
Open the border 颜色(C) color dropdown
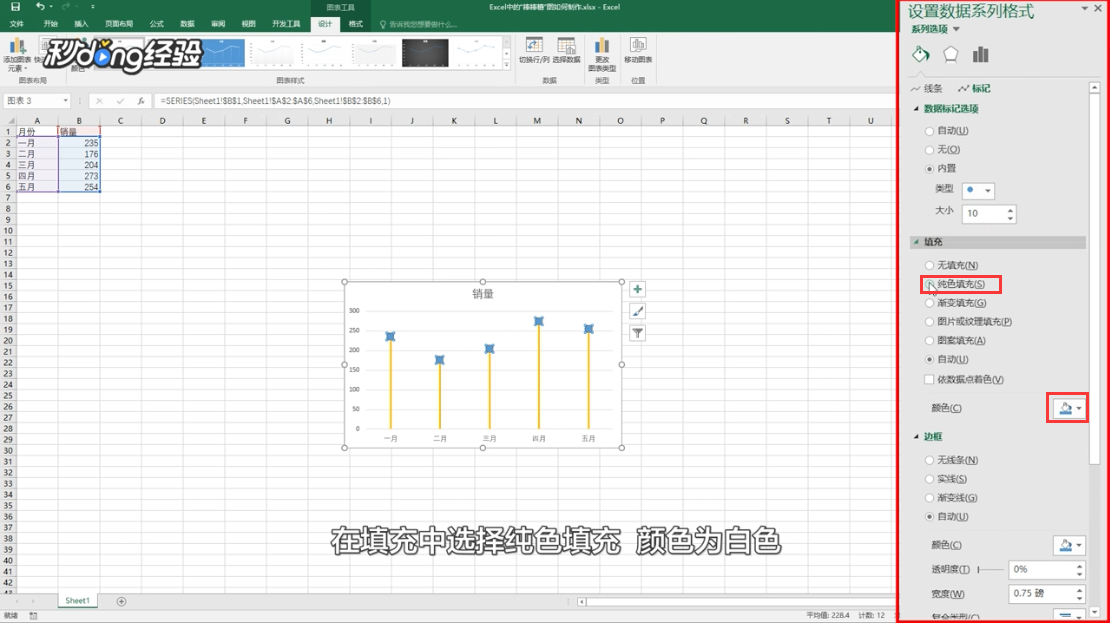click(x=1069, y=545)
